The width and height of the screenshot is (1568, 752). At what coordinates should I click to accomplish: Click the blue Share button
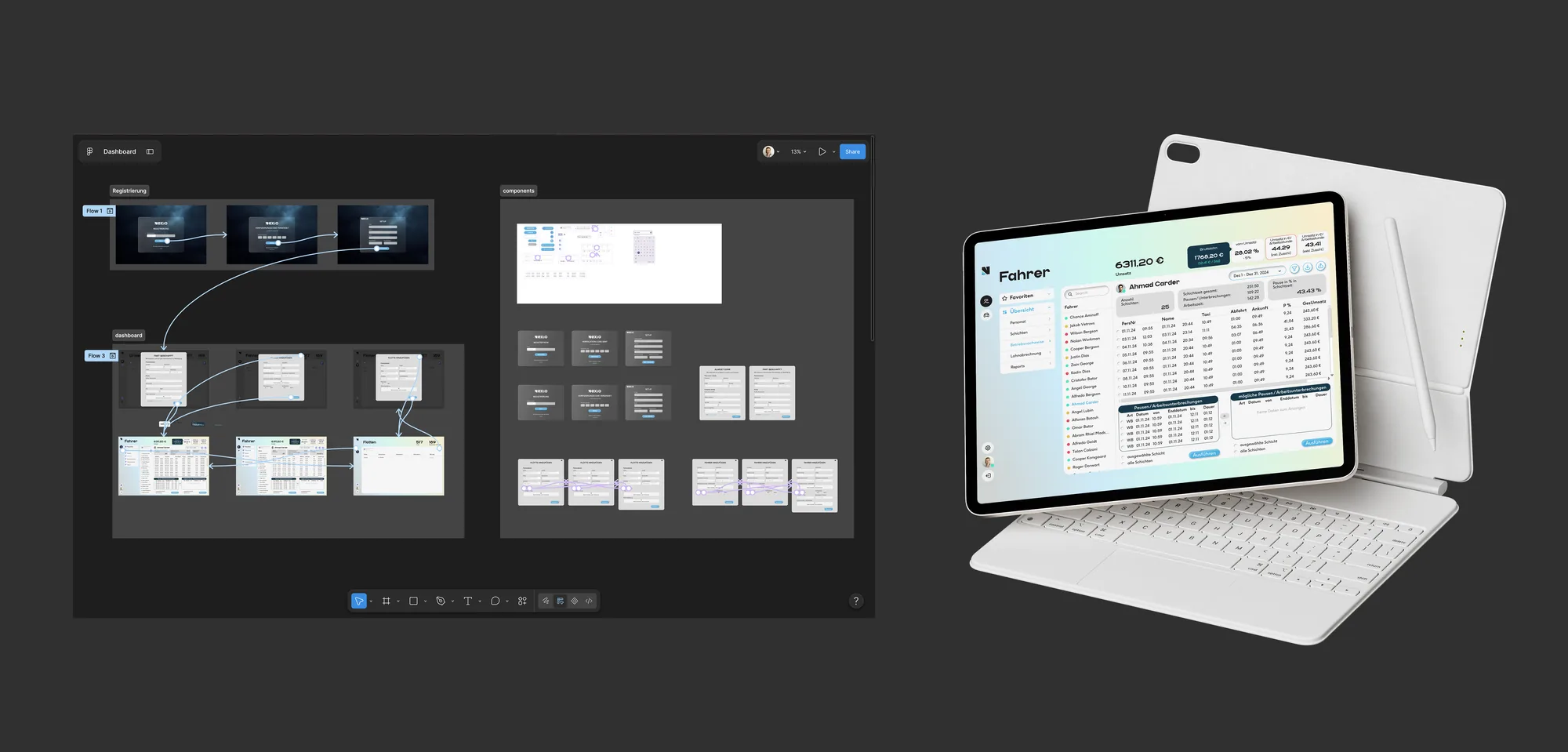point(852,151)
